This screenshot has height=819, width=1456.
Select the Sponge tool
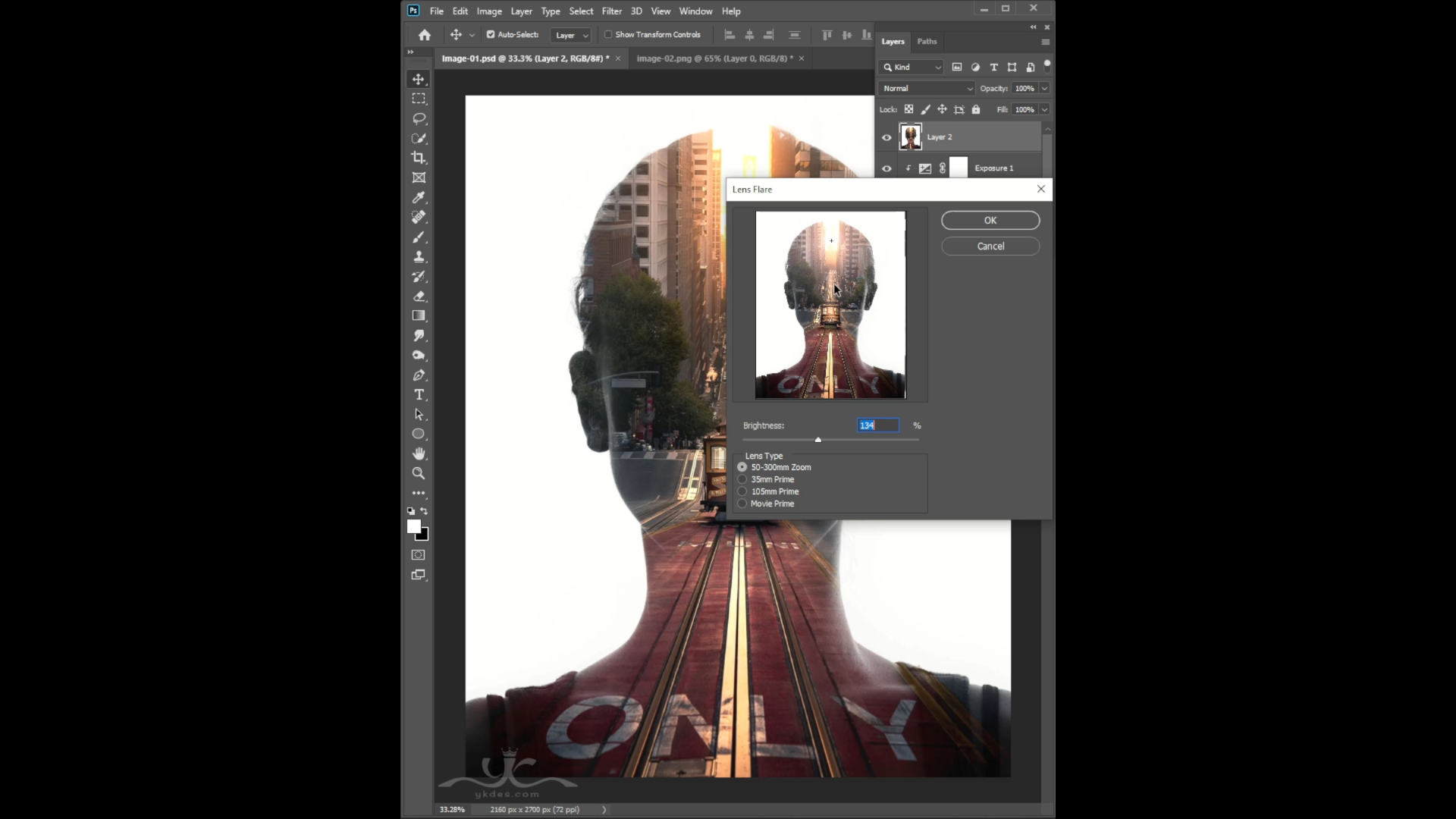pyautogui.click(x=419, y=355)
